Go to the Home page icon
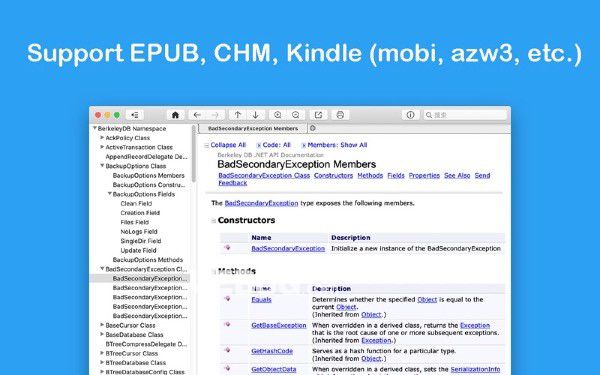 (175, 115)
